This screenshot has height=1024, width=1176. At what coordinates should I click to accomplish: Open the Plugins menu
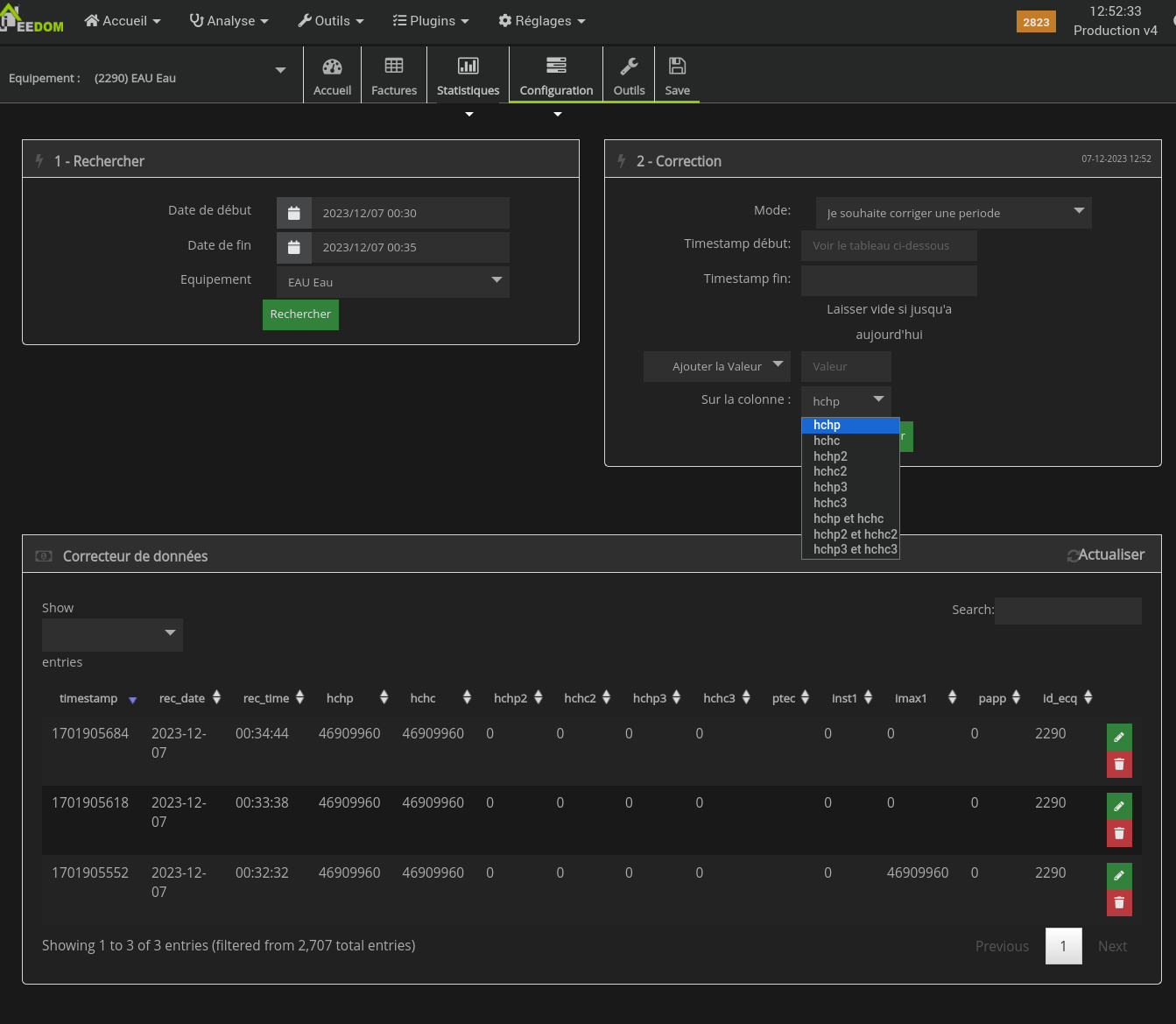pos(431,21)
